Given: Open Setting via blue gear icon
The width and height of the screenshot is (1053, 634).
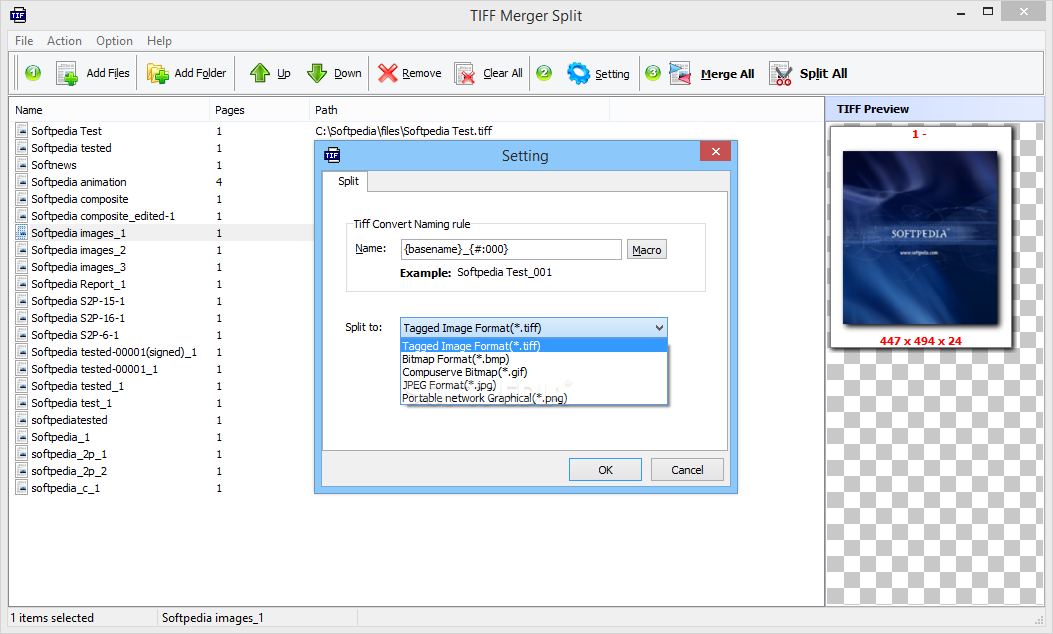Looking at the screenshot, I should coord(578,73).
